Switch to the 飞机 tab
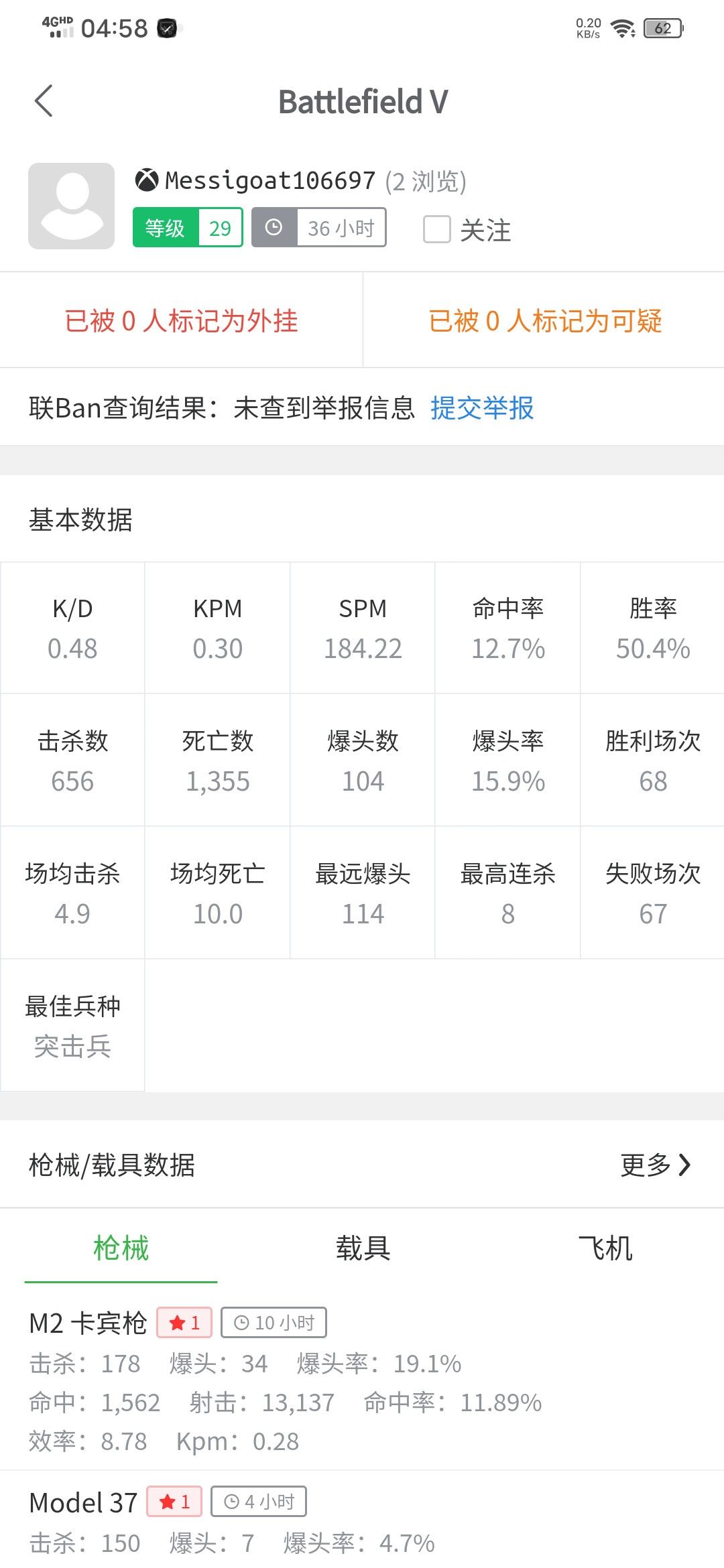The width and height of the screenshot is (724, 1568). coord(605,1248)
